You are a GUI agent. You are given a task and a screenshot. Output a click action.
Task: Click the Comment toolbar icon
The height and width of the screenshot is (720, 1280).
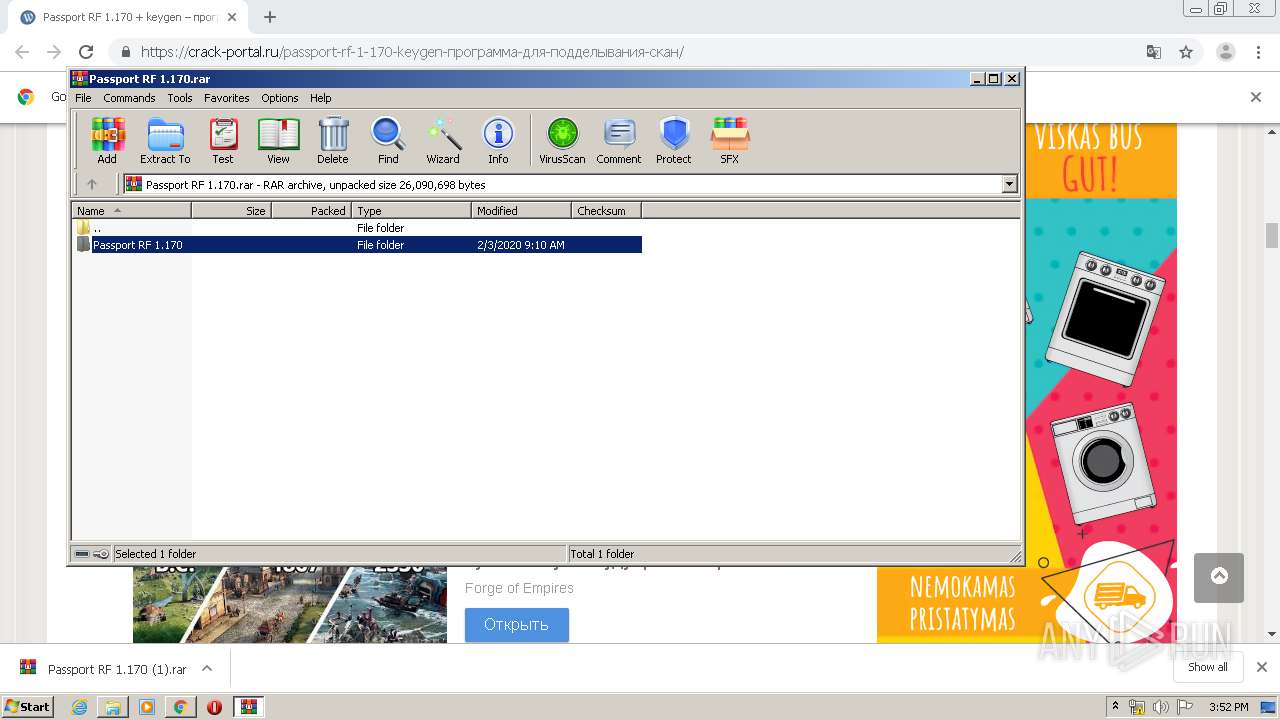(x=619, y=140)
